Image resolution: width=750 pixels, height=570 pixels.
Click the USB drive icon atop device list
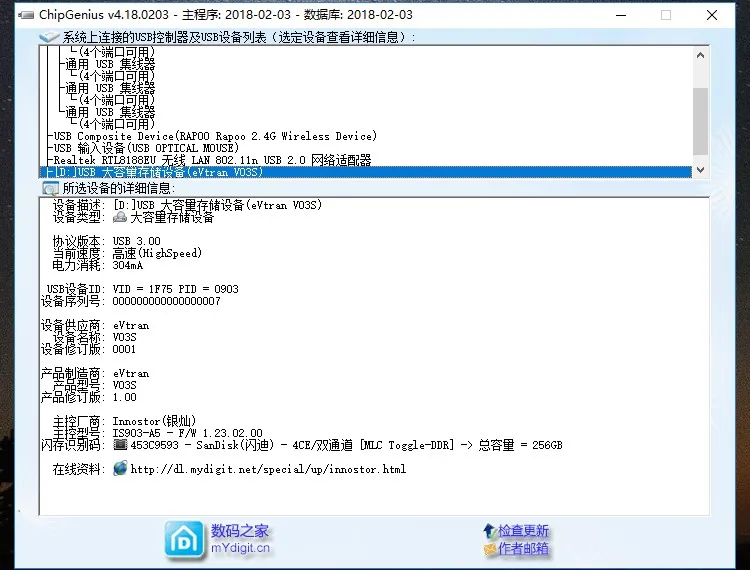click(x=49, y=37)
